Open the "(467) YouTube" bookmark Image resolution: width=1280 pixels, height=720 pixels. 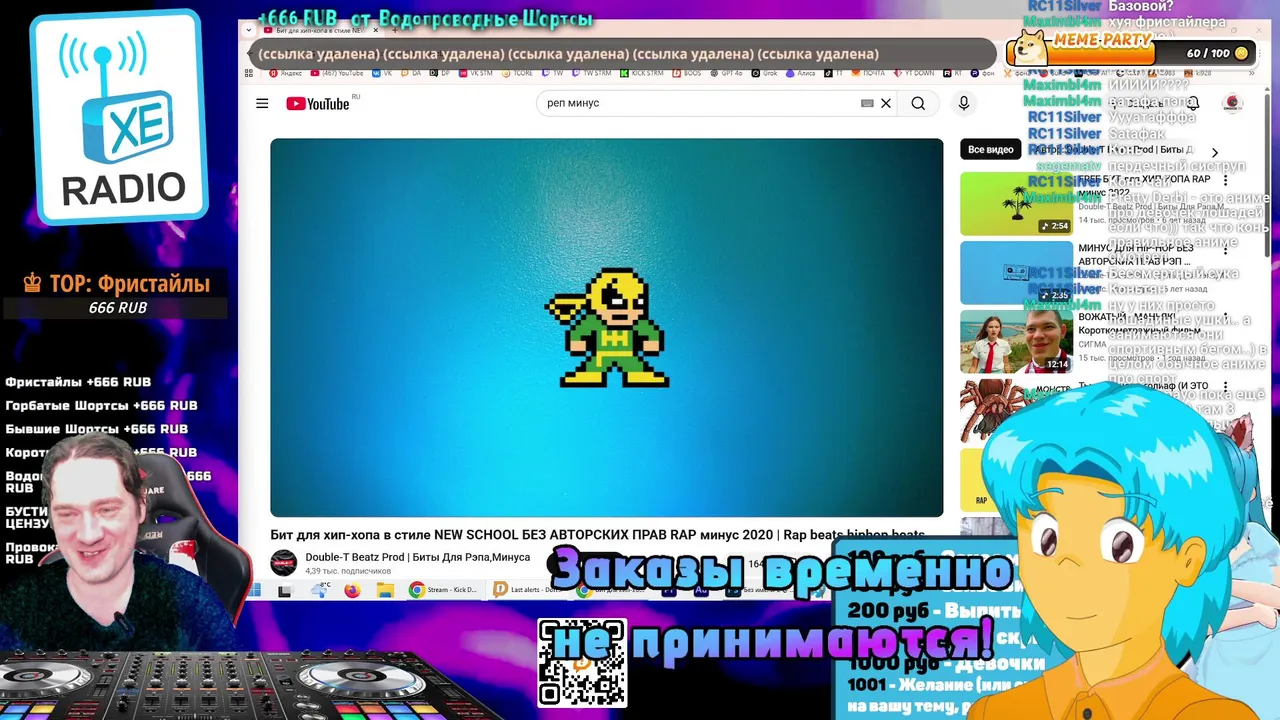pyautogui.click(x=337, y=73)
